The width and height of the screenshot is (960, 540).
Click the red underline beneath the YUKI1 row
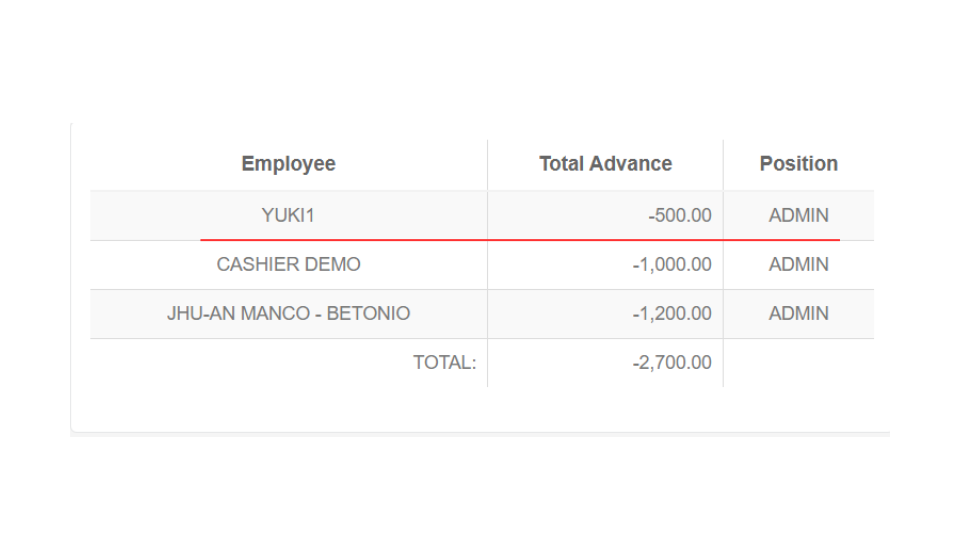point(520,240)
